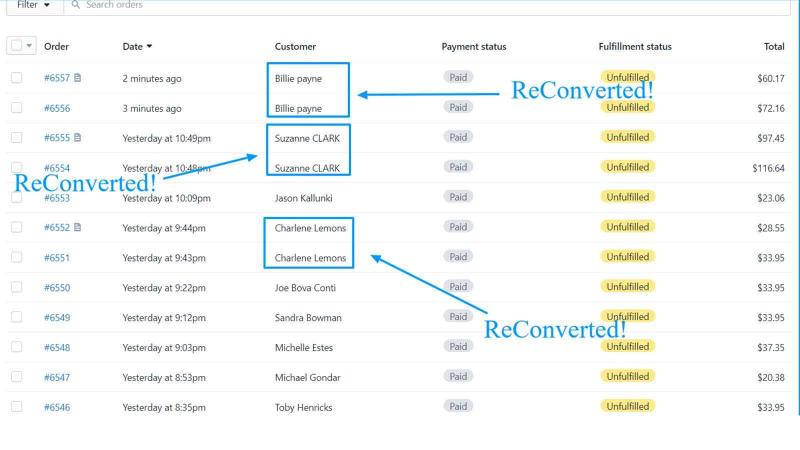The width and height of the screenshot is (800, 450).
Task: Sort by the Date column header
Action: [x=137, y=46]
